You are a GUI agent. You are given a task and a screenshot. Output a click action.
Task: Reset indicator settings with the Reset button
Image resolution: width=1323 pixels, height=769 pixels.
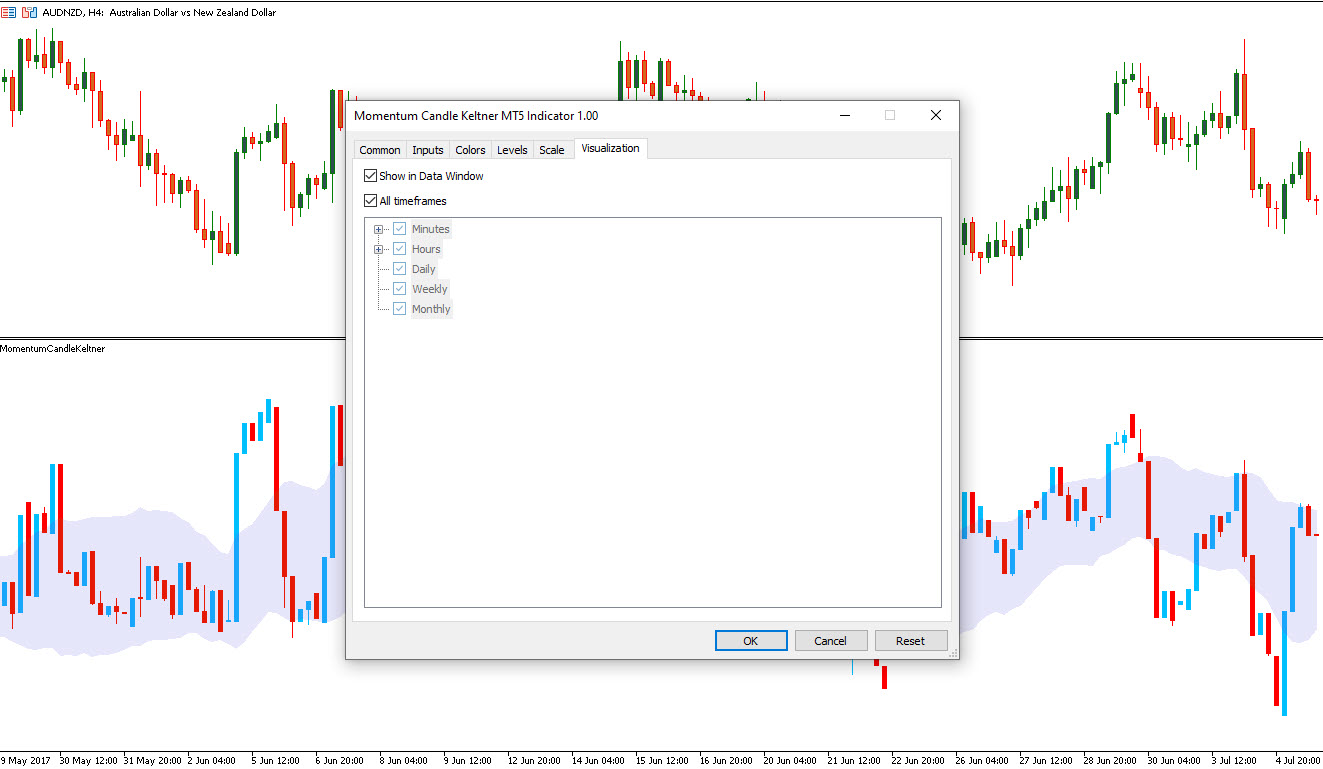[x=910, y=641]
